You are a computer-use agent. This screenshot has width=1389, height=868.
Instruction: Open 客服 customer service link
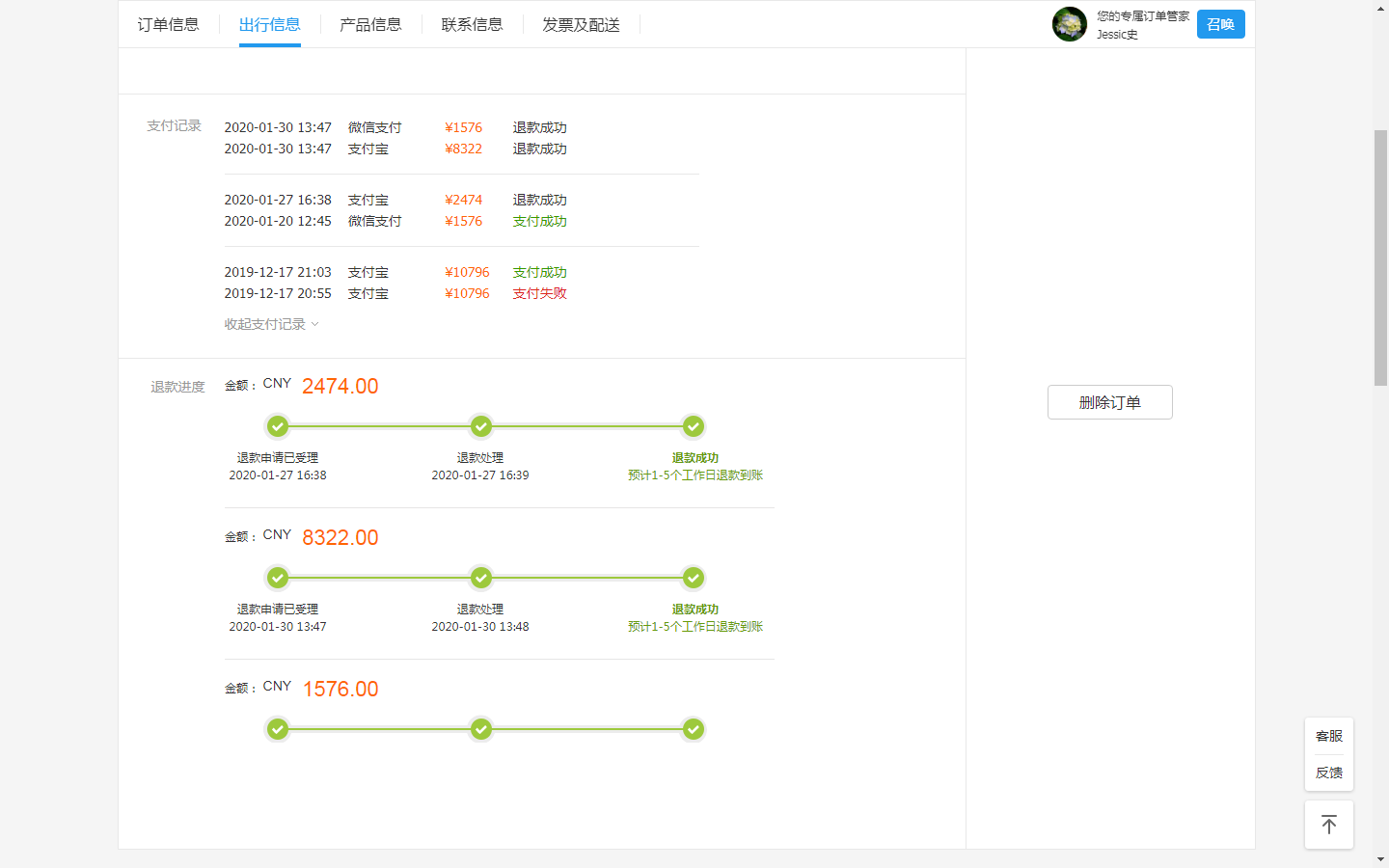(1328, 736)
